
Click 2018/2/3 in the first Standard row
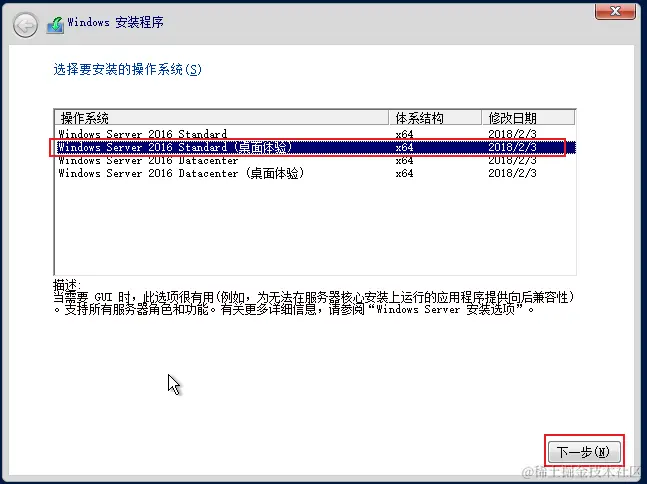point(512,134)
